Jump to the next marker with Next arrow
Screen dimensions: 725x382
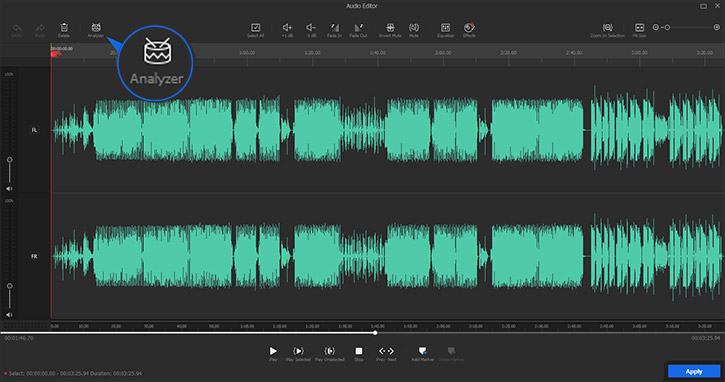pos(391,351)
